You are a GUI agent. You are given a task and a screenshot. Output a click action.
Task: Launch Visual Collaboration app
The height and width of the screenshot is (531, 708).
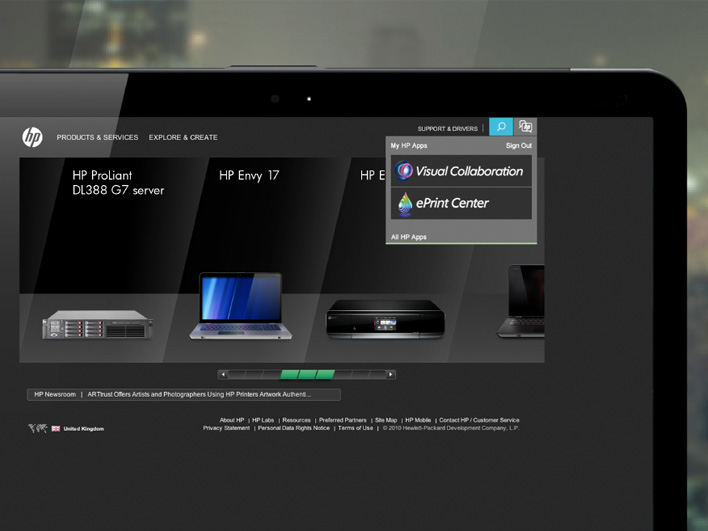tap(461, 171)
